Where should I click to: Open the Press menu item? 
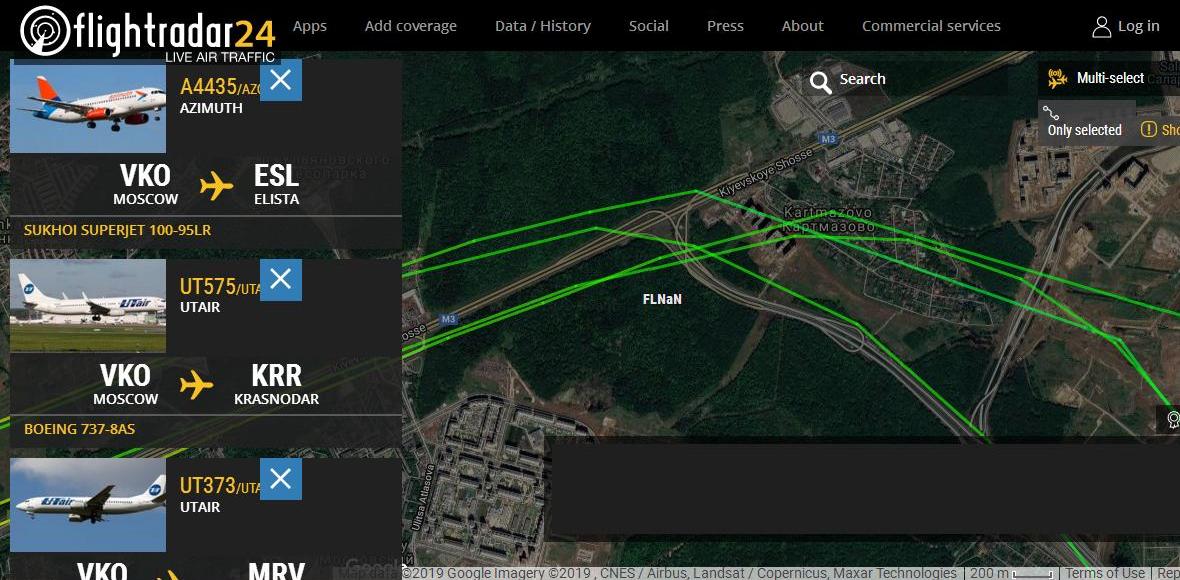(725, 26)
